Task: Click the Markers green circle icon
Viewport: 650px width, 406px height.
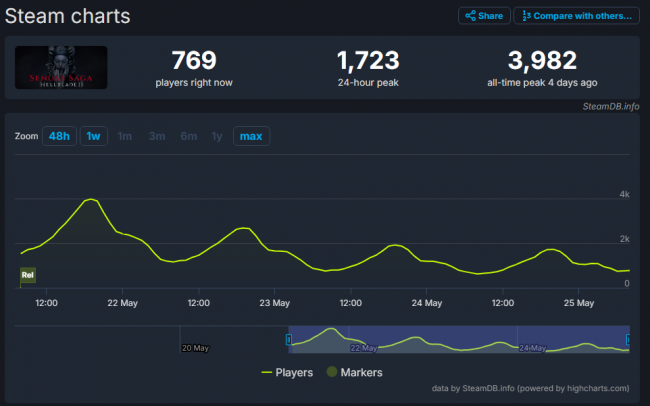Action: tap(332, 372)
